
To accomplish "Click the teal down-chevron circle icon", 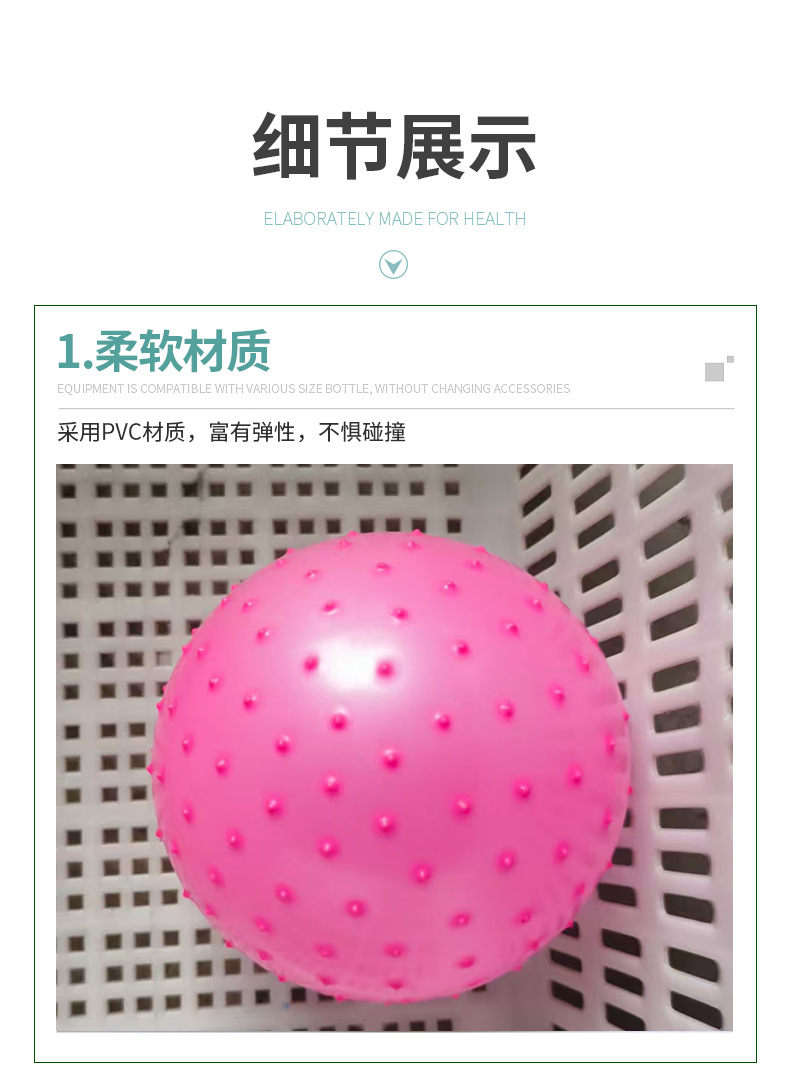I will (x=393, y=264).
